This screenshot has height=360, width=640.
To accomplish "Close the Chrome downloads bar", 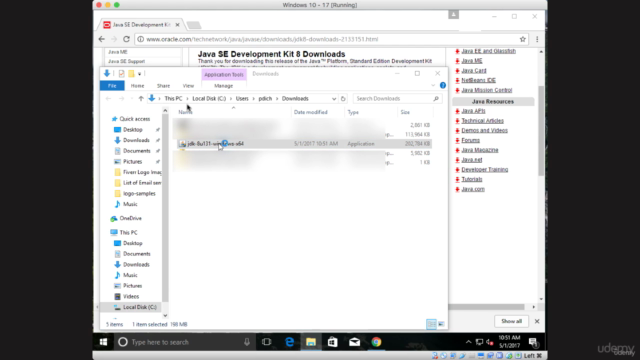I will pyautogui.click(x=537, y=321).
